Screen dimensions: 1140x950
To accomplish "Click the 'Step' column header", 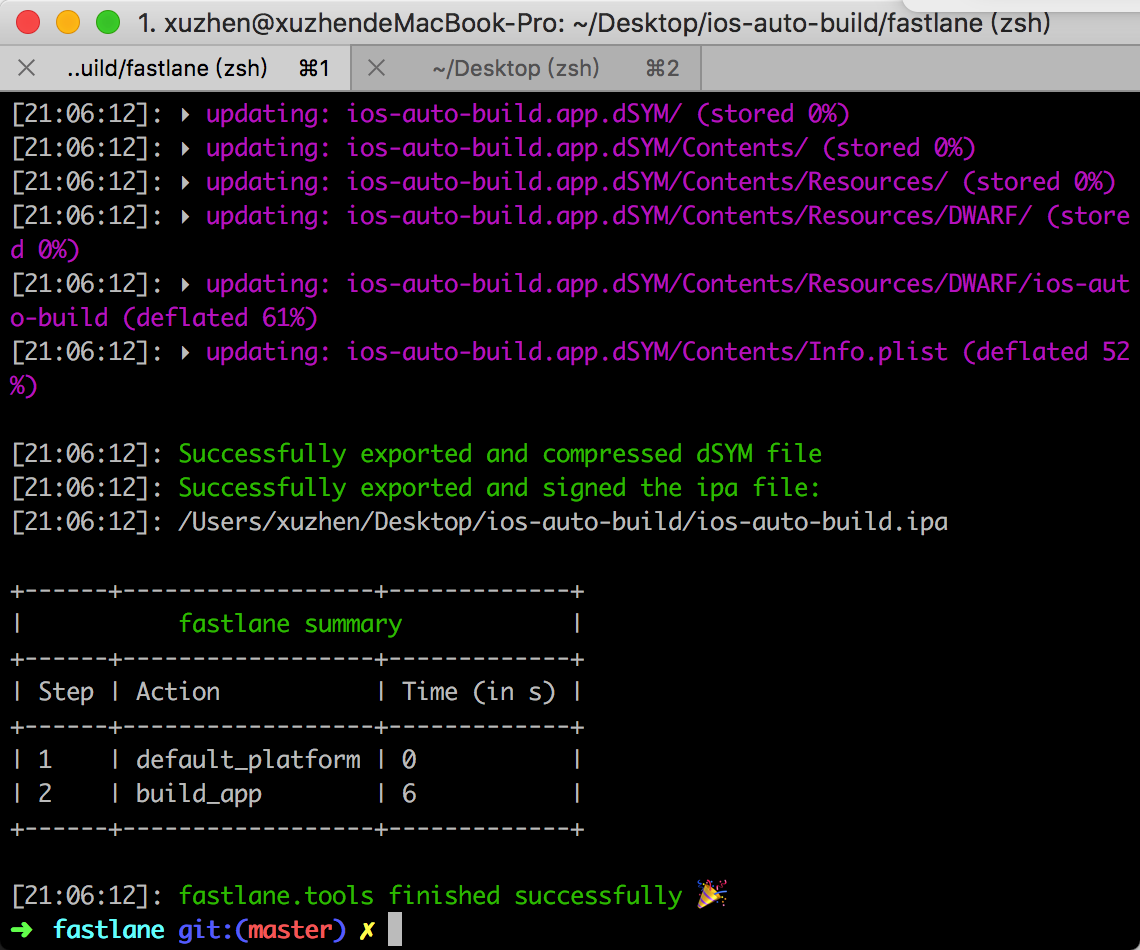I will pyautogui.click(x=66, y=691).
